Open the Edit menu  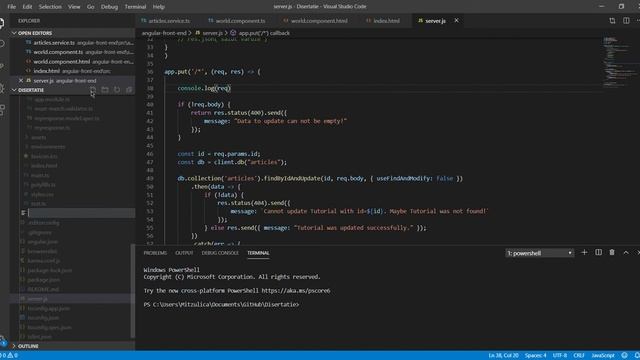click(x=27, y=7)
